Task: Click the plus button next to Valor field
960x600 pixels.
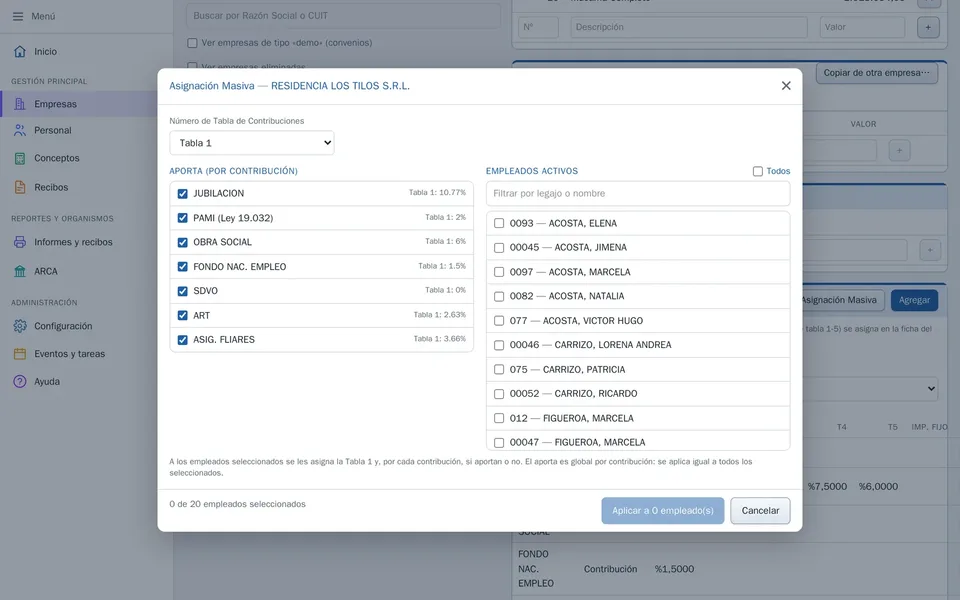Action: click(928, 27)
